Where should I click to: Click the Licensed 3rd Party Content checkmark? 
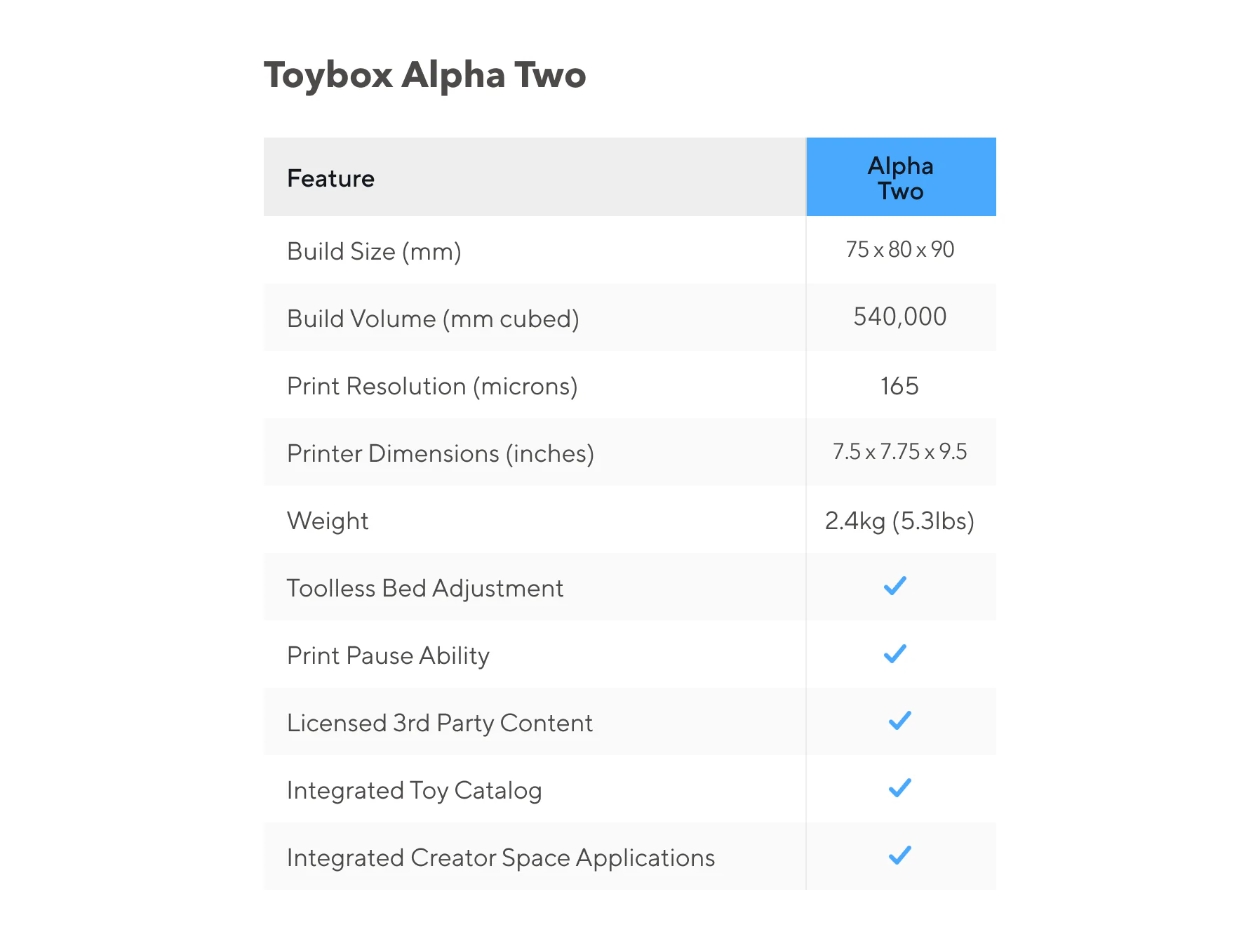coord(900,721)
